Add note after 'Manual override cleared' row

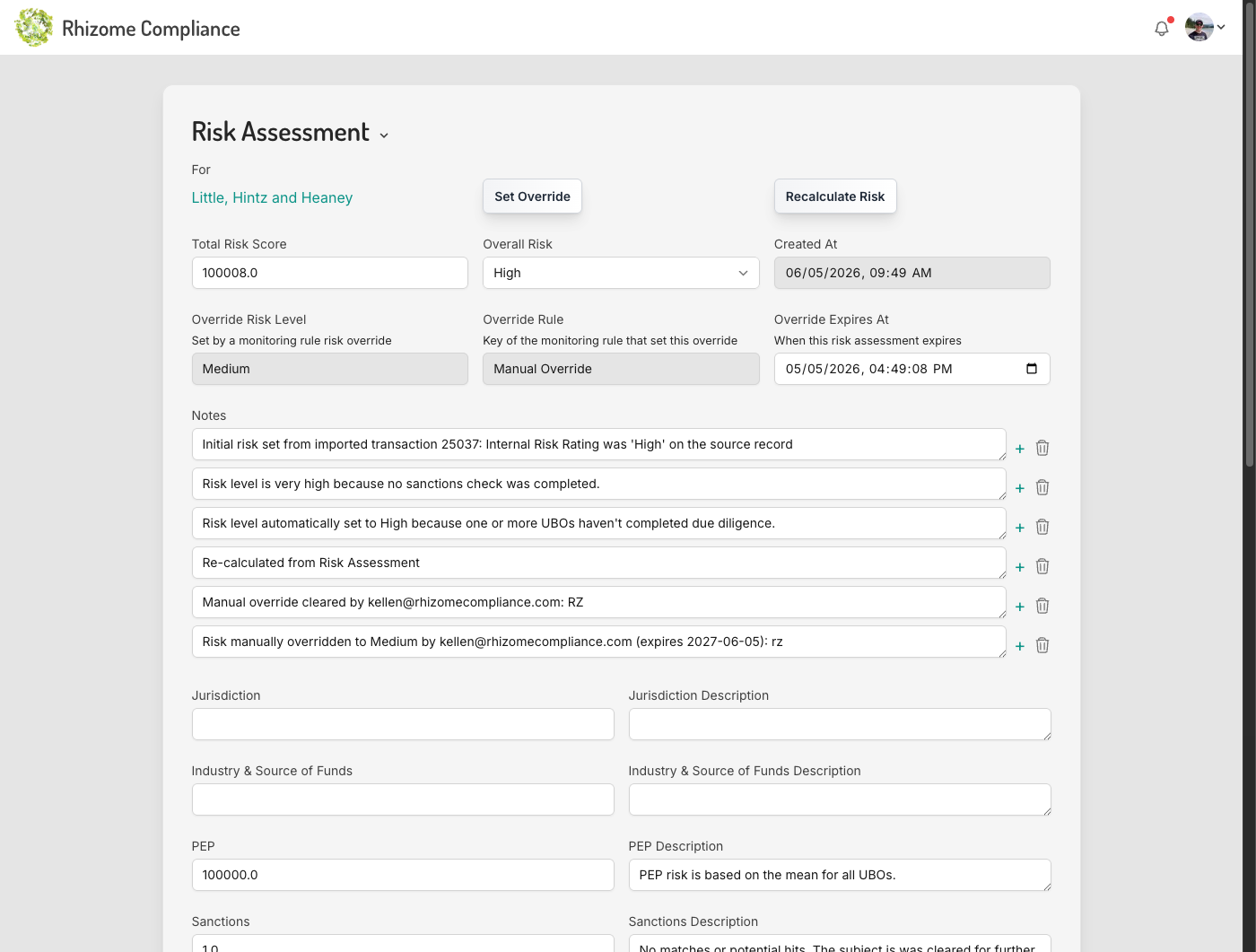point(1020,607)
